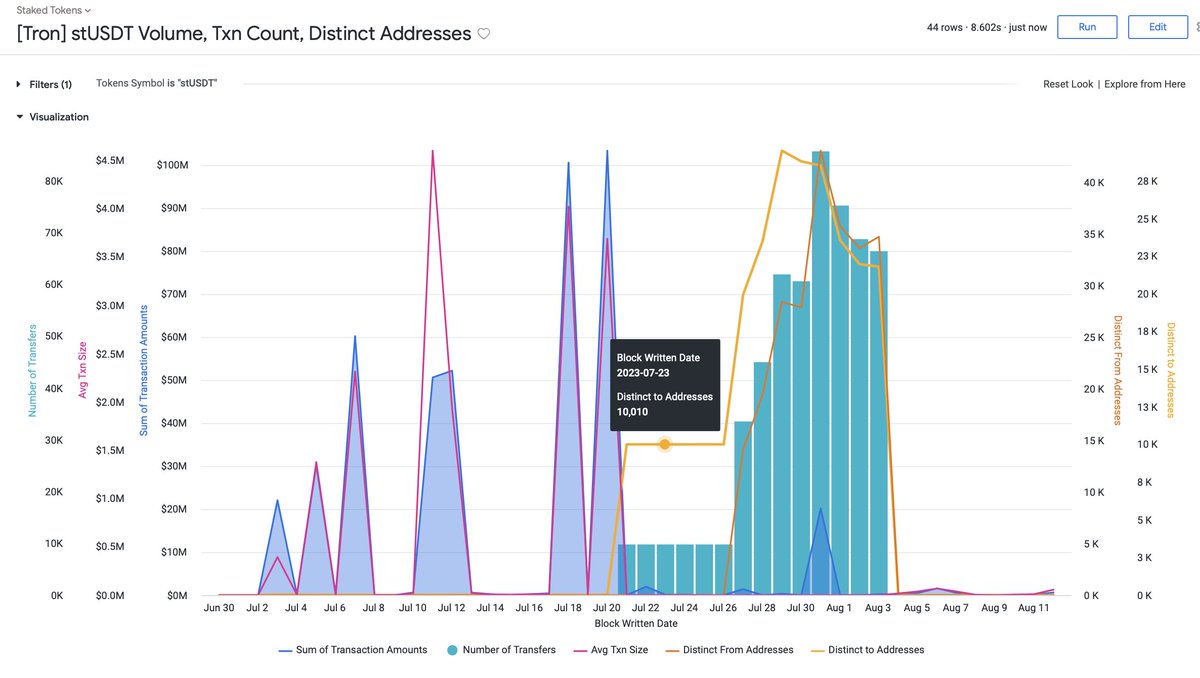Click the vertical Avg Txn Size axis label
The image size is (1200, 678).
[x=83, y=370]
